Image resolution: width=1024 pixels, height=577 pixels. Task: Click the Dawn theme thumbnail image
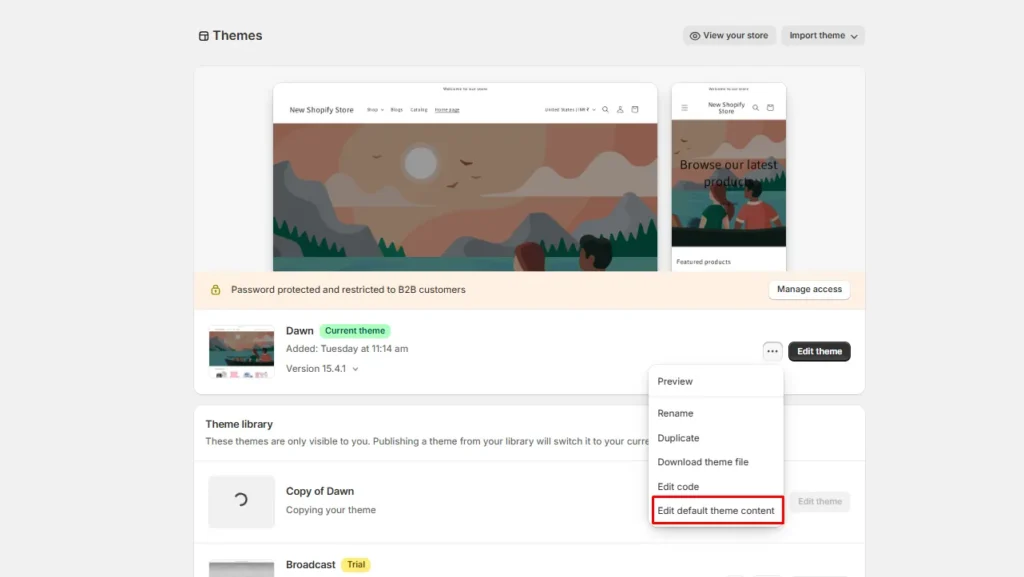click(x=240, y=352)
